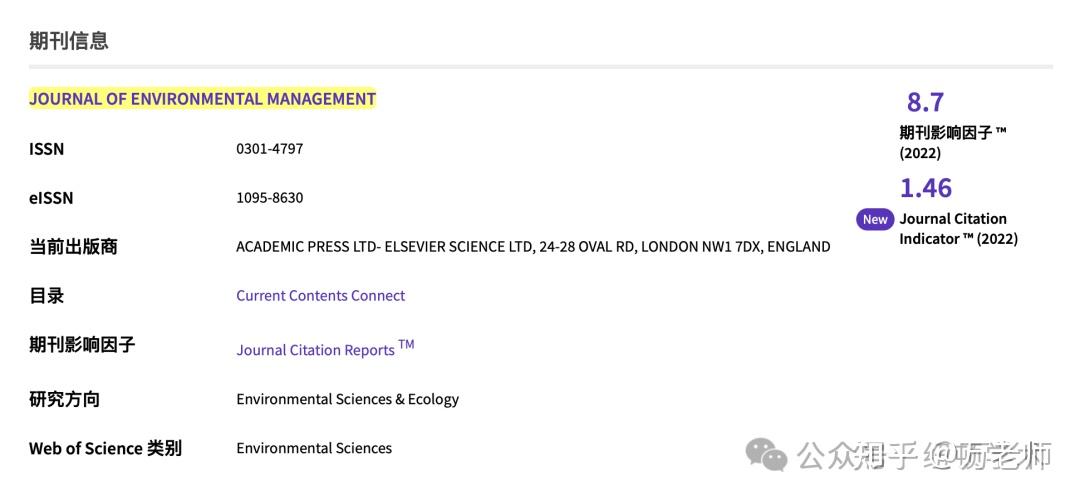Screen dimensions: 1080x500
Task: Click the Environmental Sciences Web of Science category
Action: [x=314, y=448]
